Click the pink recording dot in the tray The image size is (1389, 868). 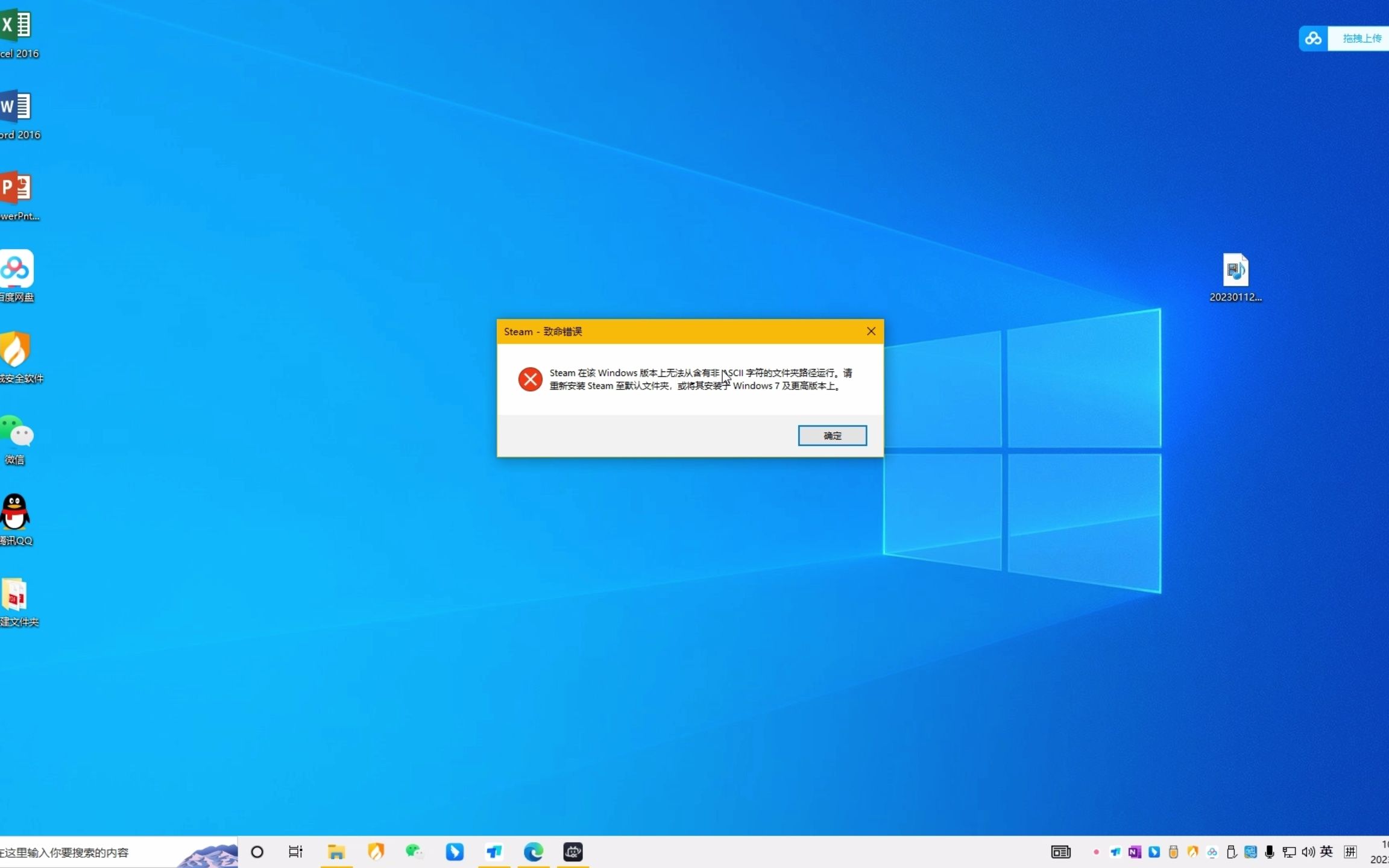[1096, 852]
